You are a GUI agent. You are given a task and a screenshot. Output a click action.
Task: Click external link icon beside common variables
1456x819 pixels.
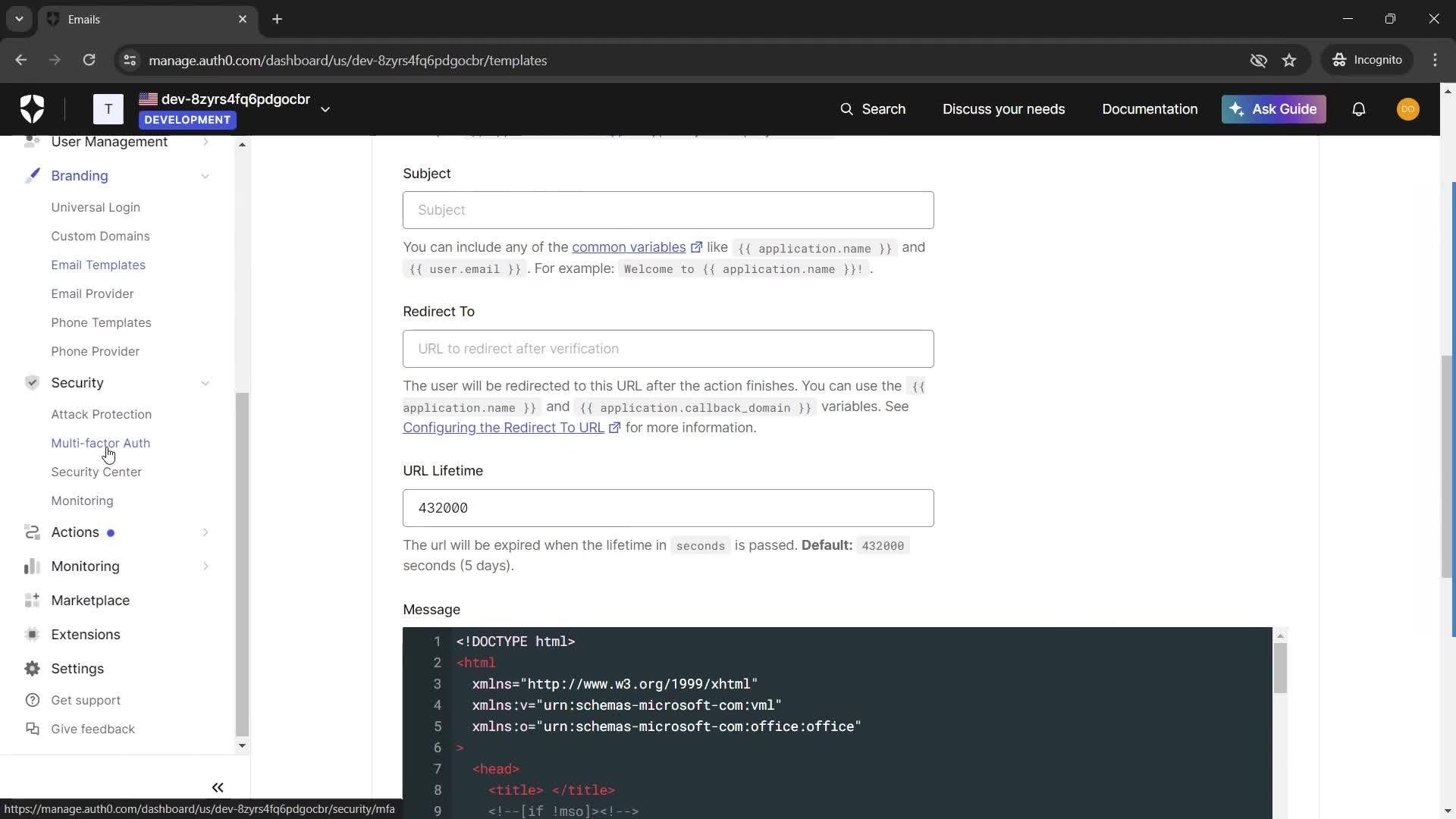click(696, 247)
